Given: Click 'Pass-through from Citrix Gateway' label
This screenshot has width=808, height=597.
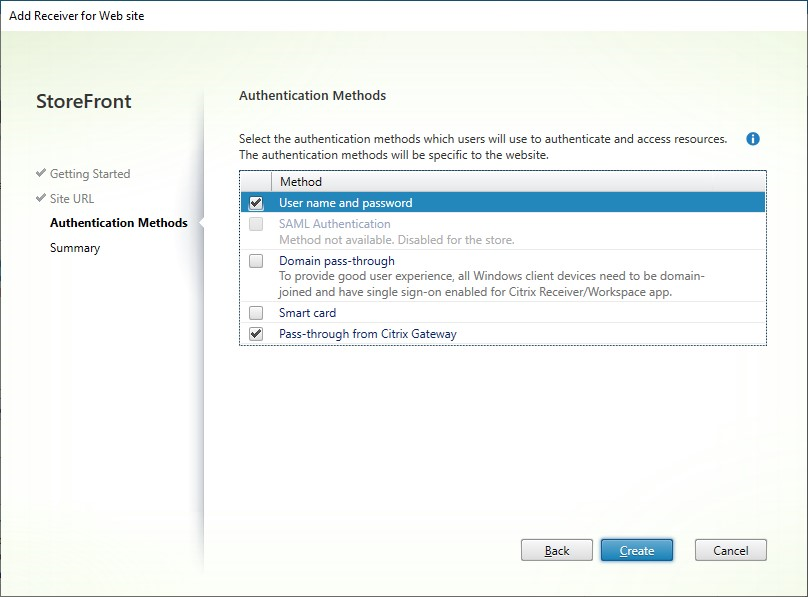Looking at the screenshot, I should (x=367, y=334).
